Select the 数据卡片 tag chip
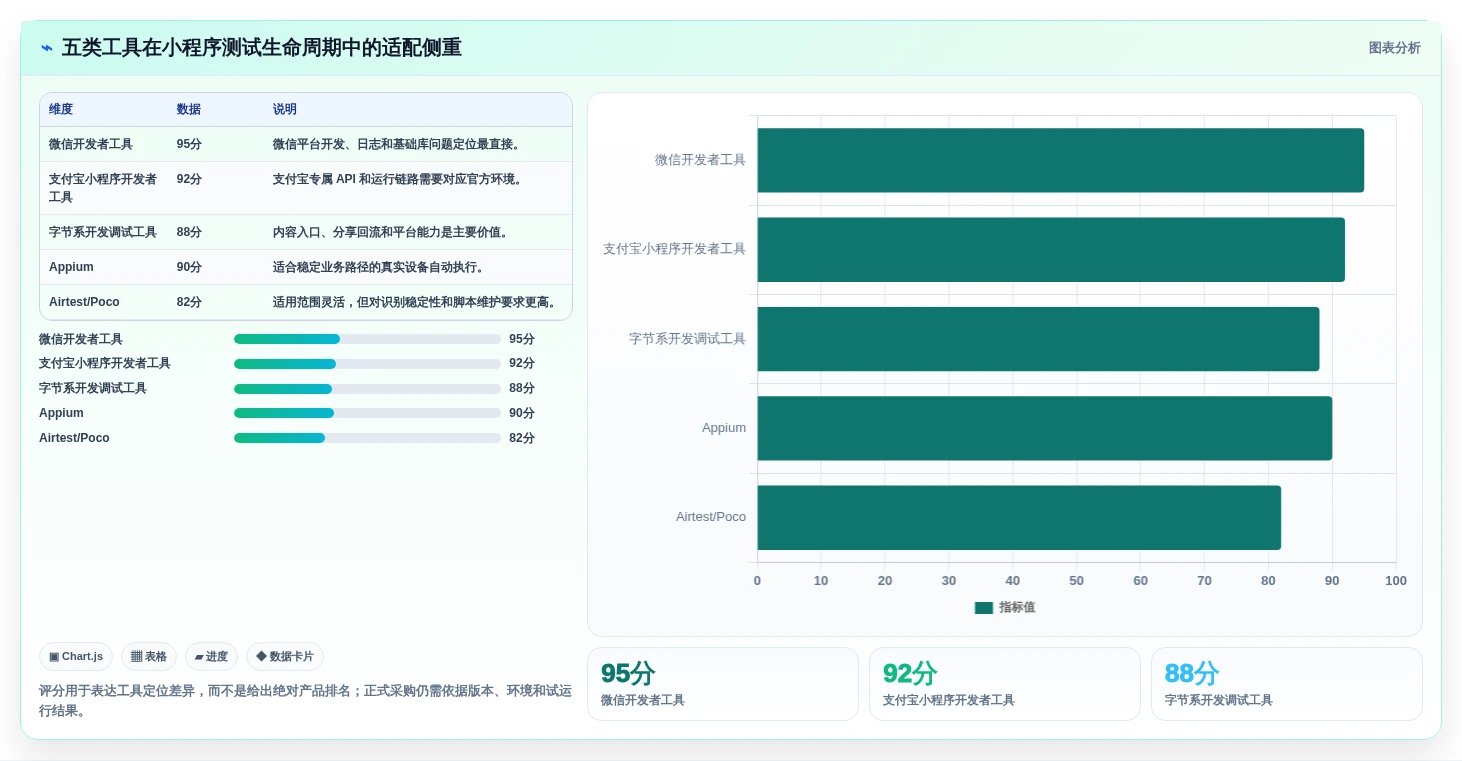The image size is (1462, 761). (285, 656)
